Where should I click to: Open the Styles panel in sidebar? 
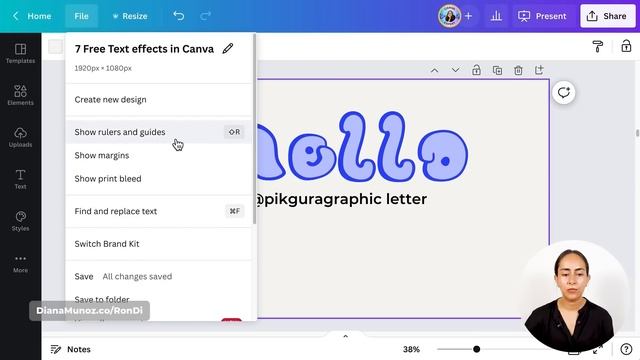[20, 221]
